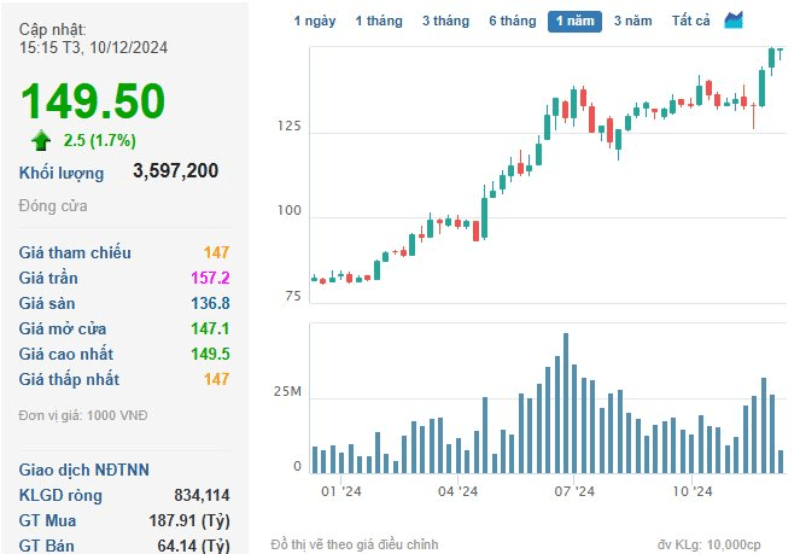Show the 6 tháng chart range
This screenshot has width=800, height=560.
pos(512,21)
